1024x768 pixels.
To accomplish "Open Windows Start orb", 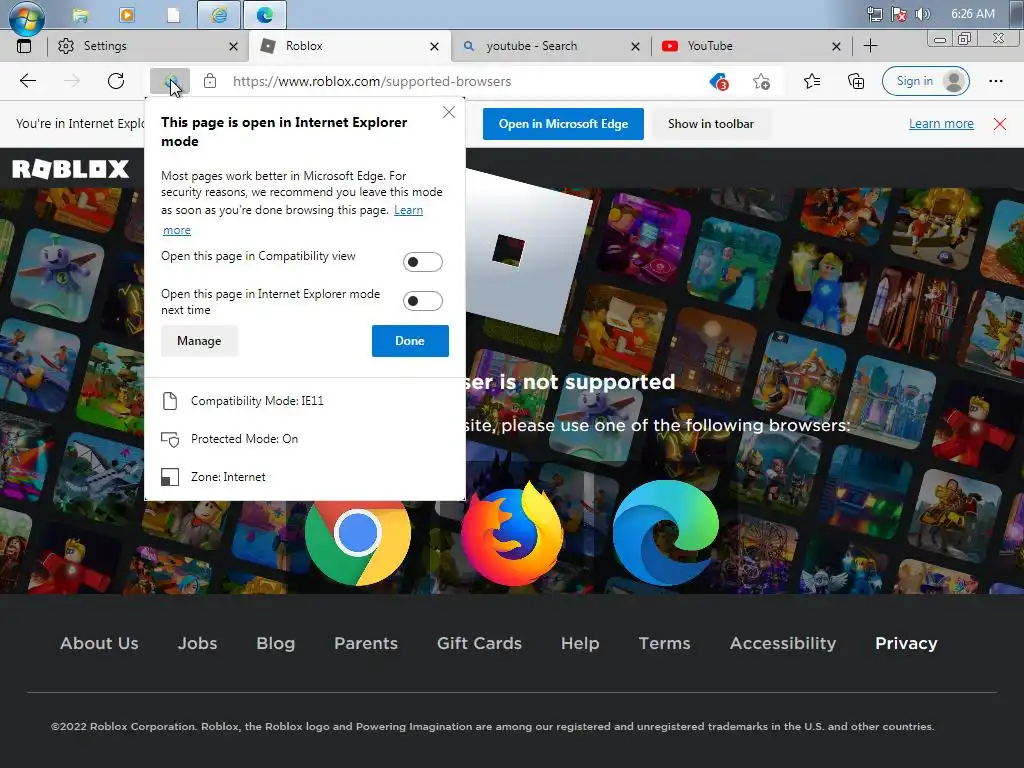I will pos(27,17).
